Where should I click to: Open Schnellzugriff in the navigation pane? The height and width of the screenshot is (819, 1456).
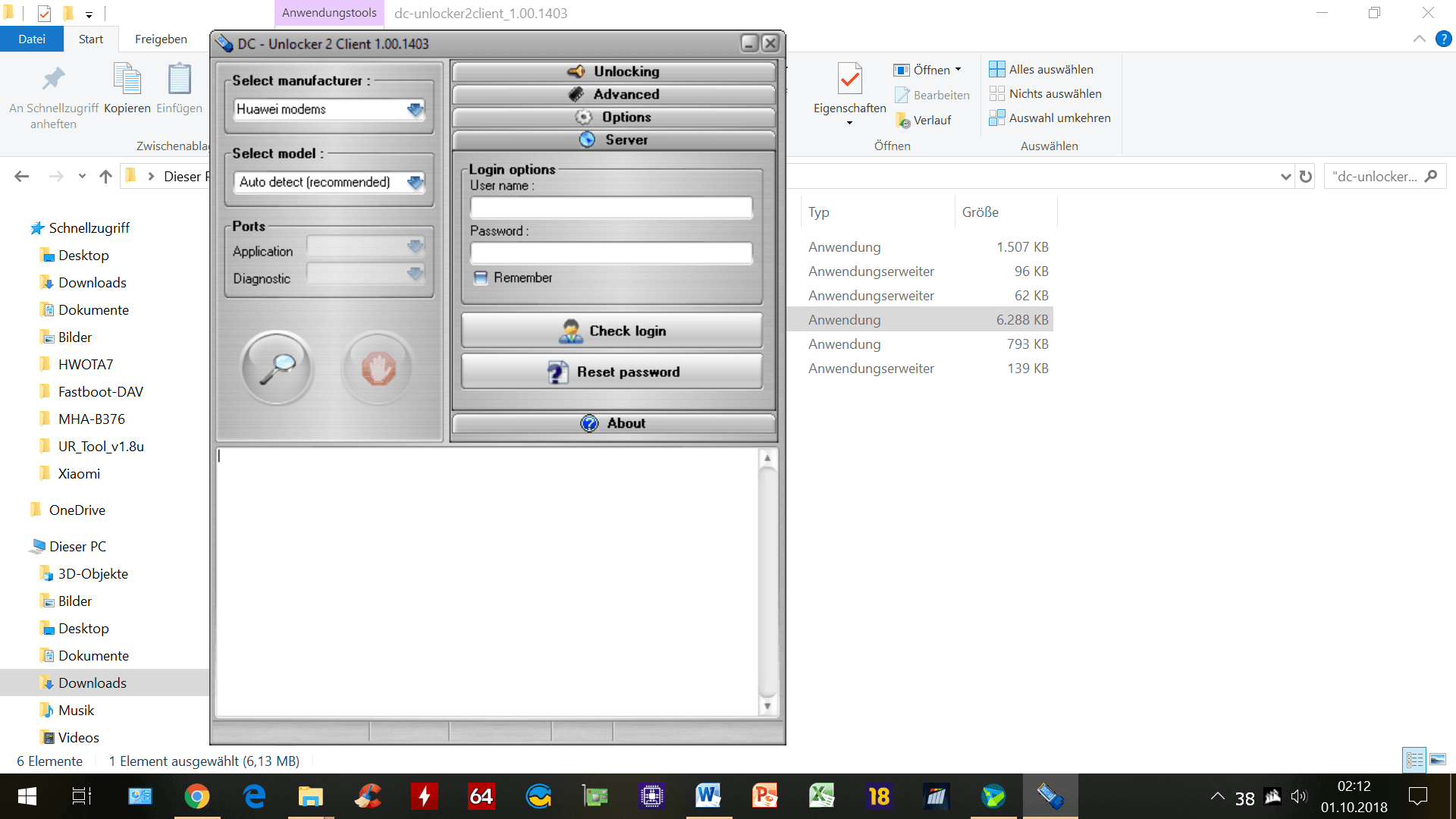pyautogui.click(x=89, y=228)
